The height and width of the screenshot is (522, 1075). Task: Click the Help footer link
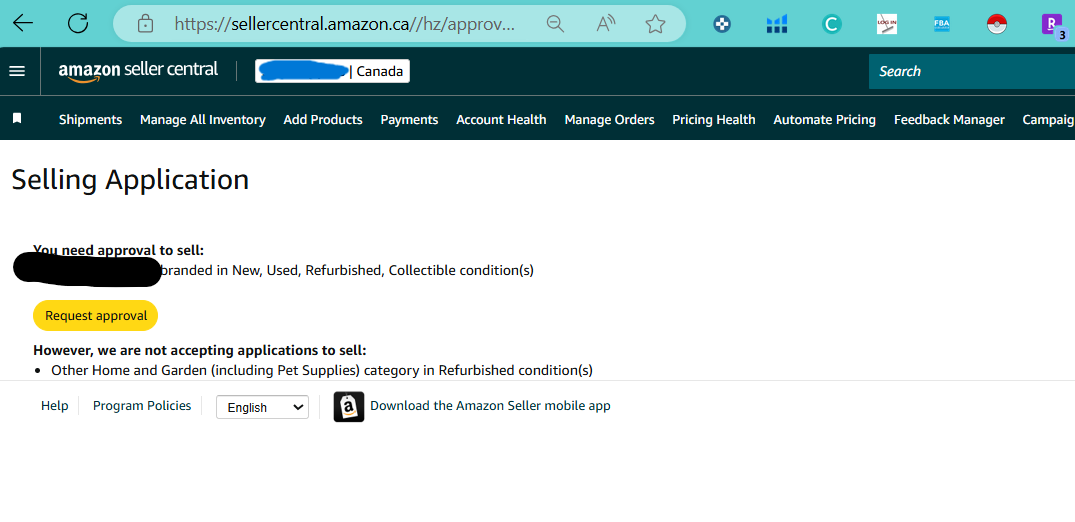click(x=55, y=405)
